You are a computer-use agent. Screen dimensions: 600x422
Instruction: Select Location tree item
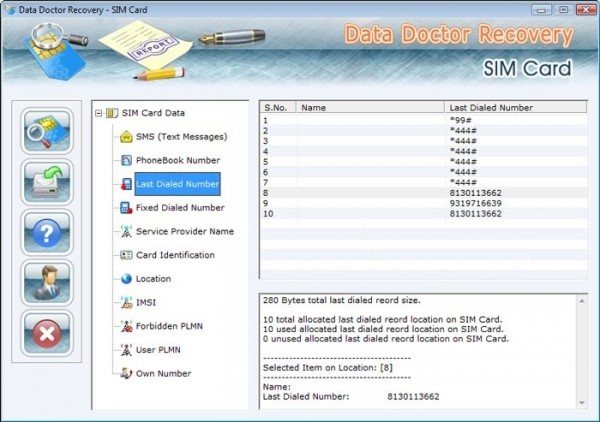(153, 279)
